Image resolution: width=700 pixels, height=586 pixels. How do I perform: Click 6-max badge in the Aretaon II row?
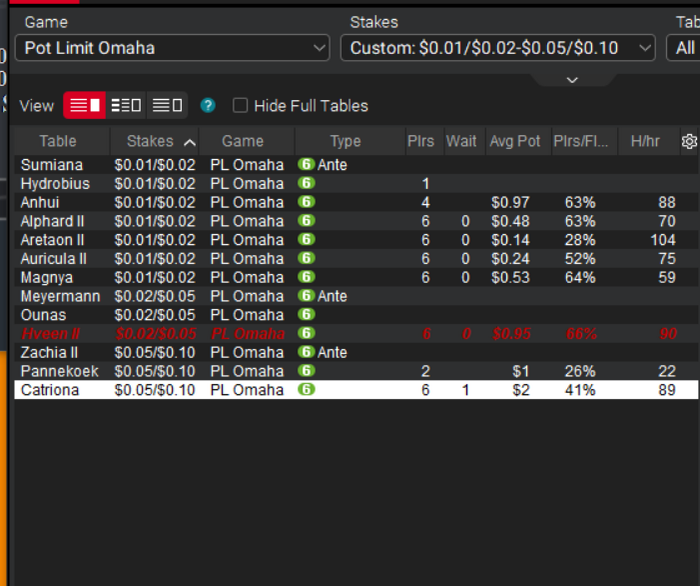pos(306,240)
